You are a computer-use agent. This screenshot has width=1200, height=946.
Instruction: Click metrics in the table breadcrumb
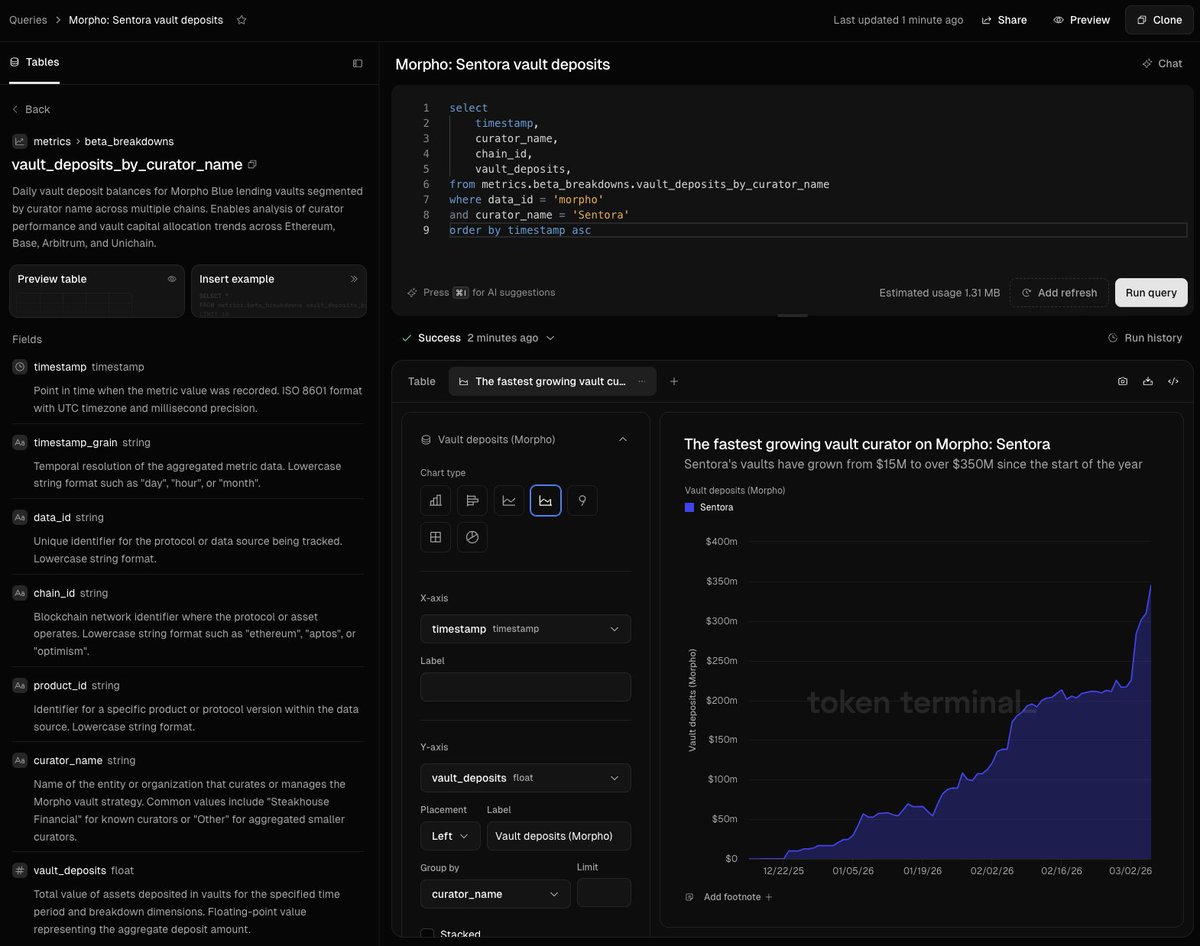tap(52, 141)
